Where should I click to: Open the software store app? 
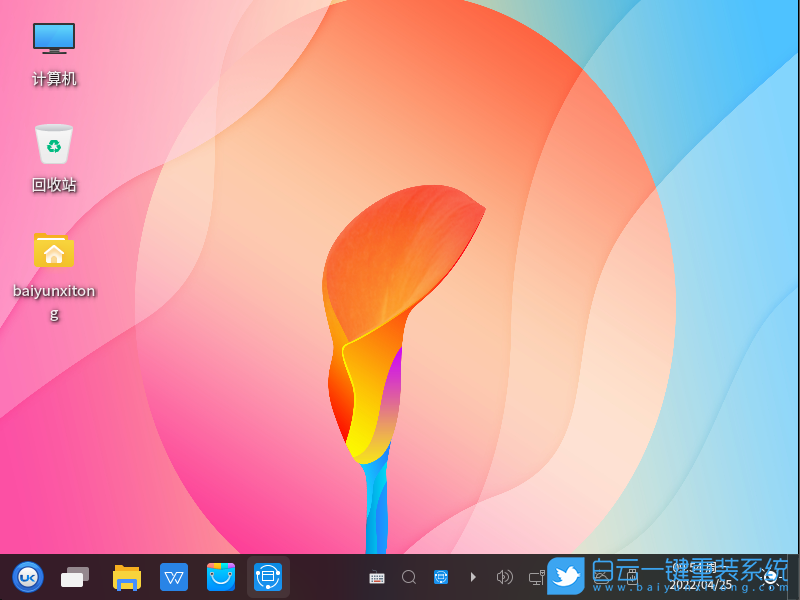(x=221, y=577)
